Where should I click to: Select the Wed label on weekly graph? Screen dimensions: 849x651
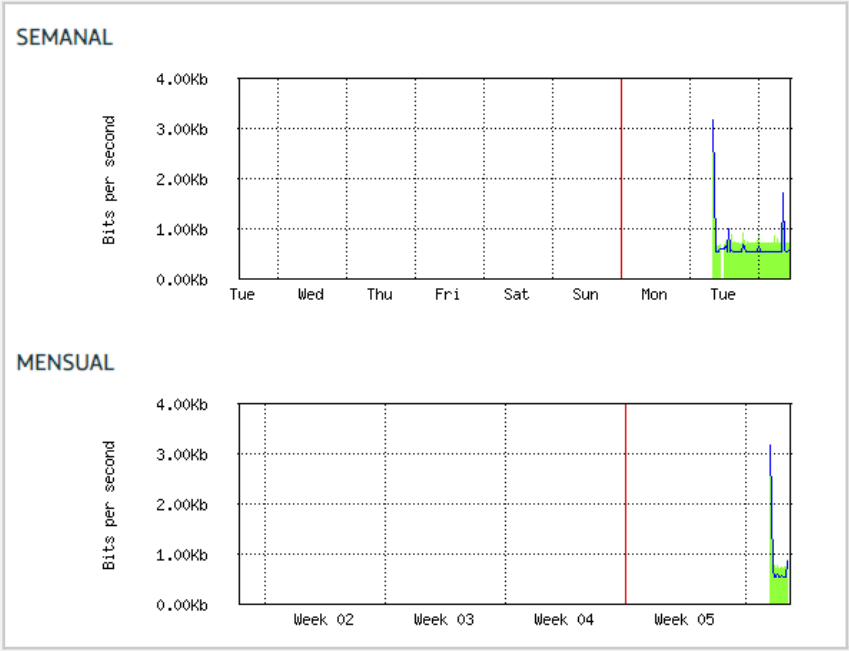[x=310, y=294]
